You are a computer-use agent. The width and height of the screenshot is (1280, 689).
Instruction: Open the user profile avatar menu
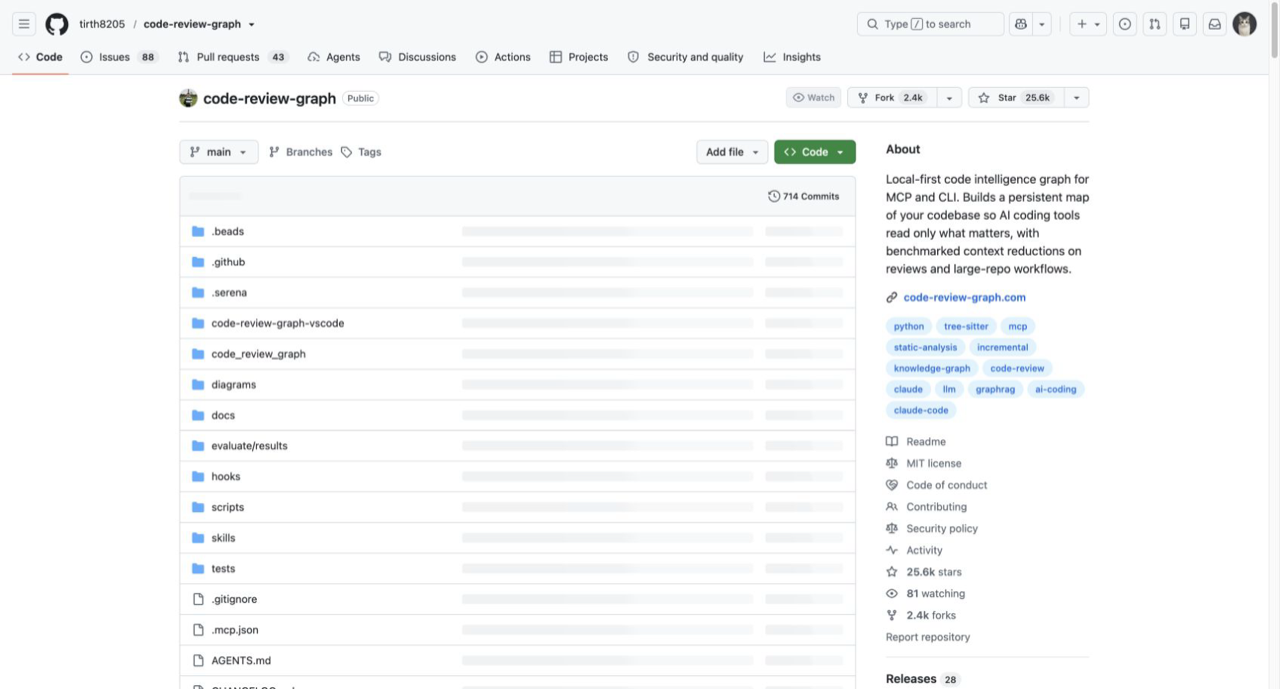[x=1245, y=24]
